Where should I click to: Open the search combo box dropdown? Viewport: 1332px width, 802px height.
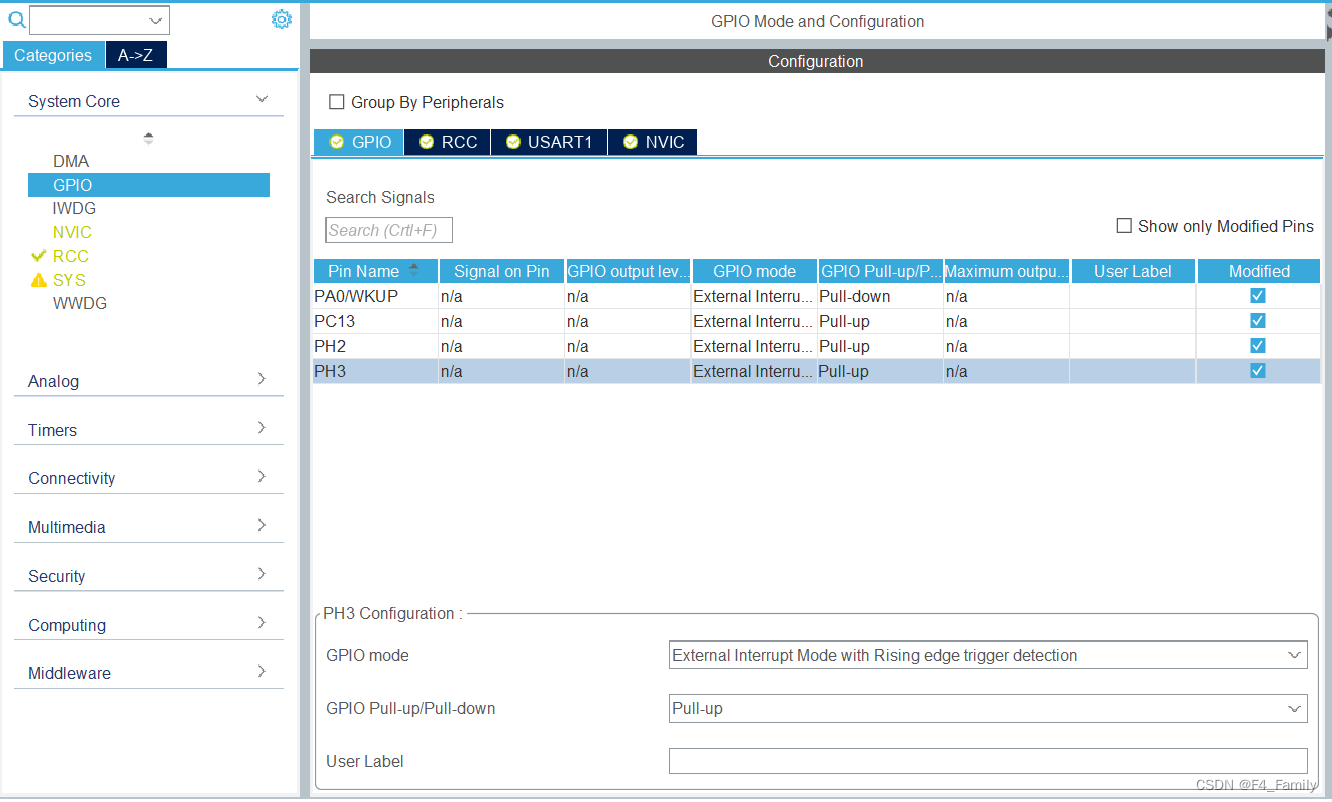coord(156,20)
